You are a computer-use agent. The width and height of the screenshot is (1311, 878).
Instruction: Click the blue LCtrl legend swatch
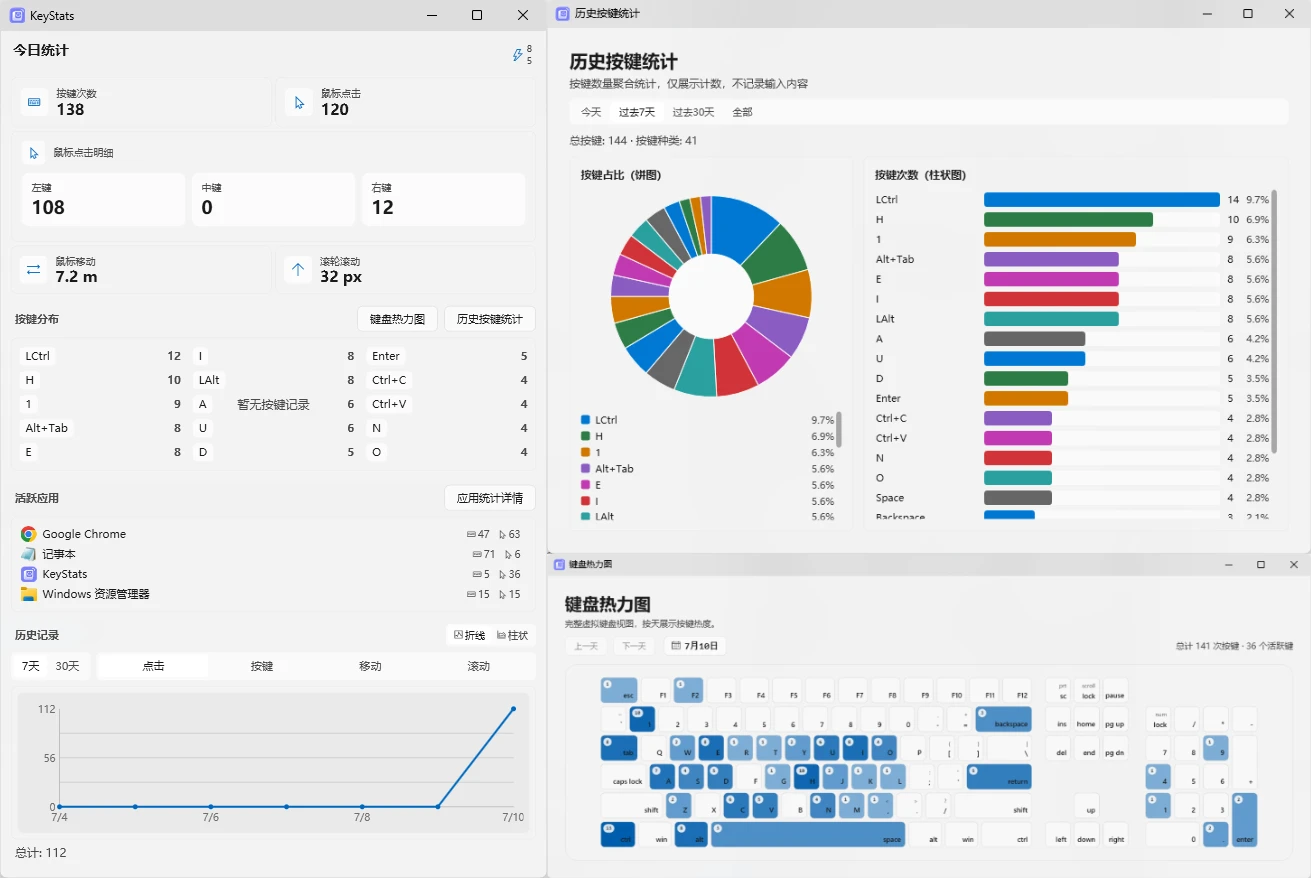586,420
